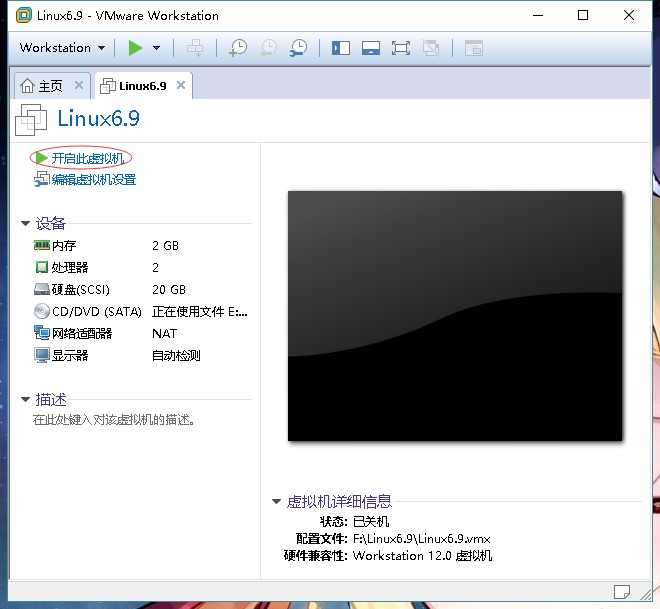Viewport: 660px width, 609px height.
Task: Click the description field 在此处键入对该虚拟机的描述
Action: coord(114,420)
